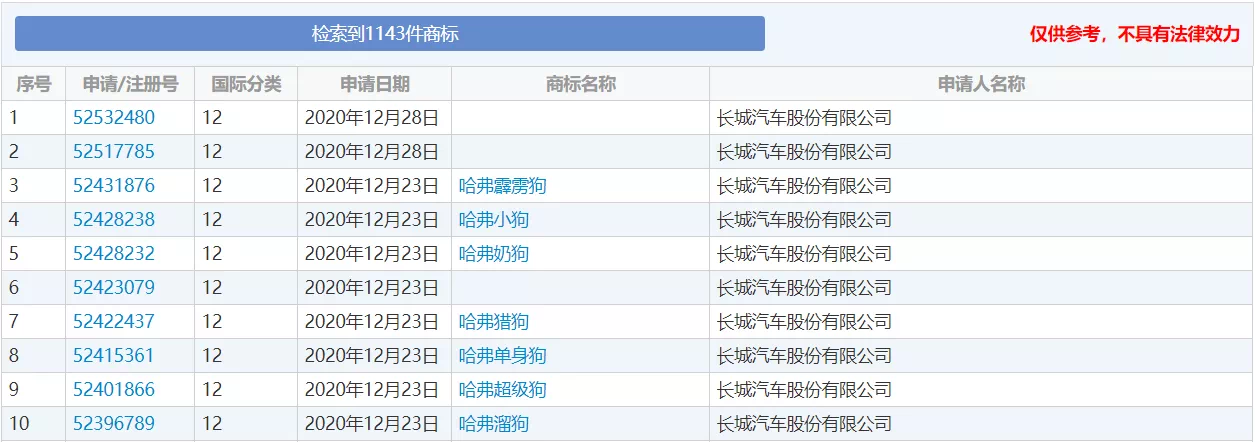View trademark 哈弗单身狗

click(503, 356)
